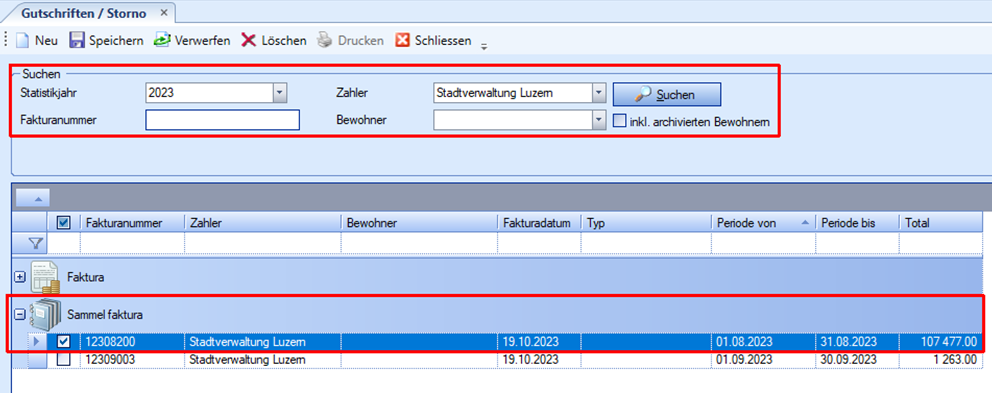Image resolution: width=992 pixels, height=393 pixels.
Task: Discard changes via Verwerfen
Action: coord(192,41)
